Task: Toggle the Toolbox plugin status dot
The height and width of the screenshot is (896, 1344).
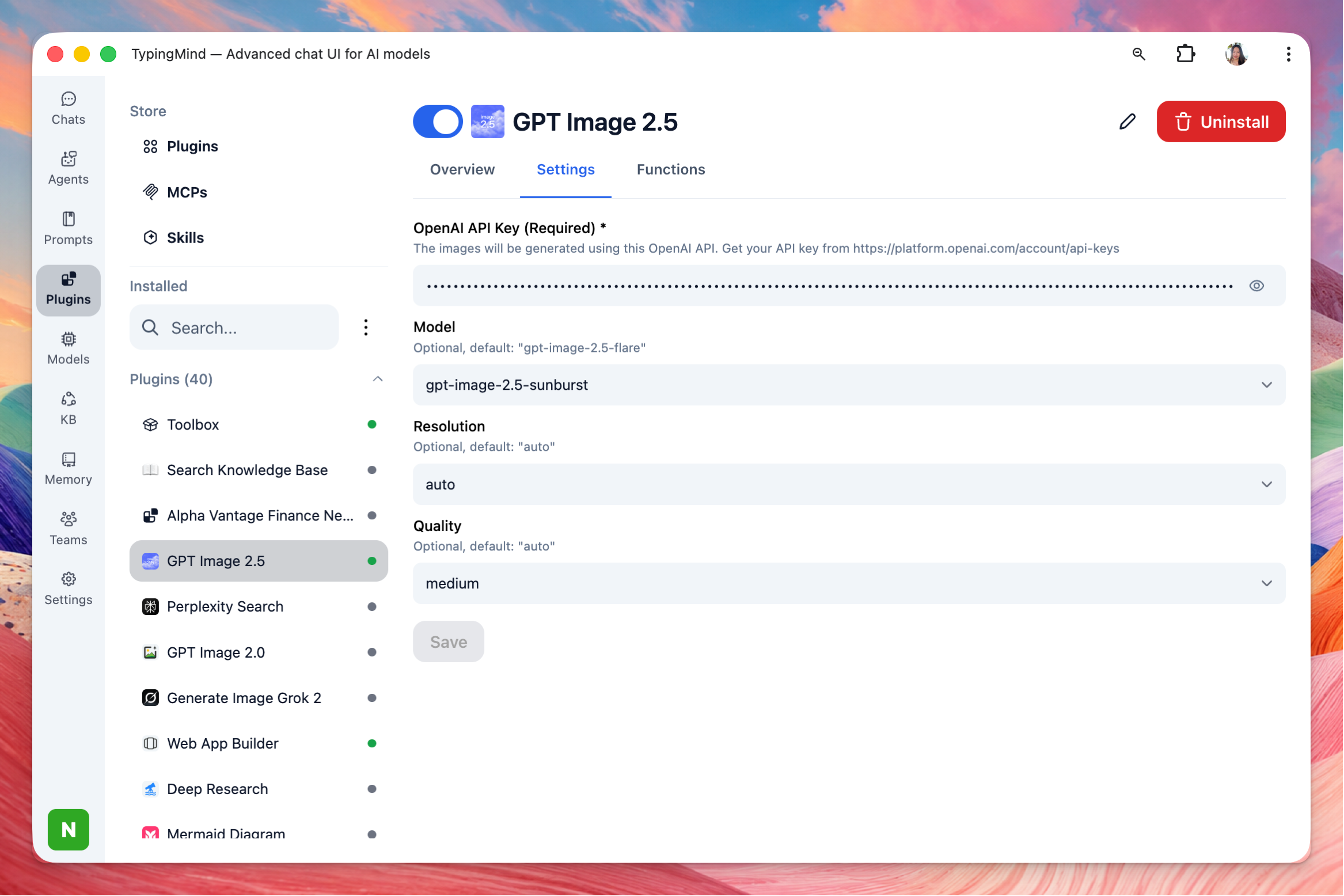Action: pyautogui.click(x=372, y=425)
